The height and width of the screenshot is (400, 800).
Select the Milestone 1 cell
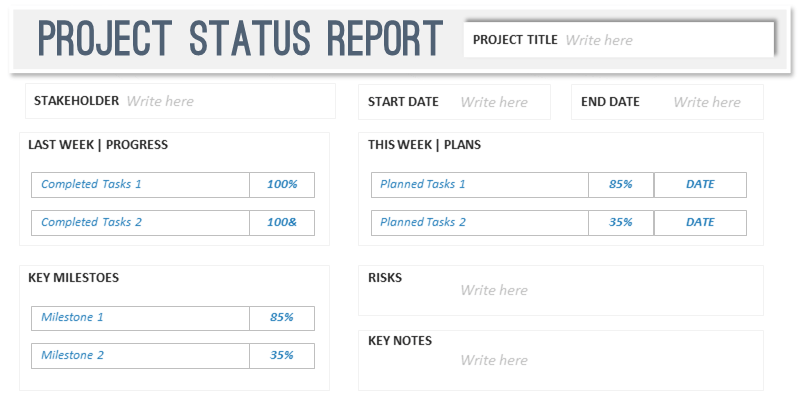click(x=140, y=318)
